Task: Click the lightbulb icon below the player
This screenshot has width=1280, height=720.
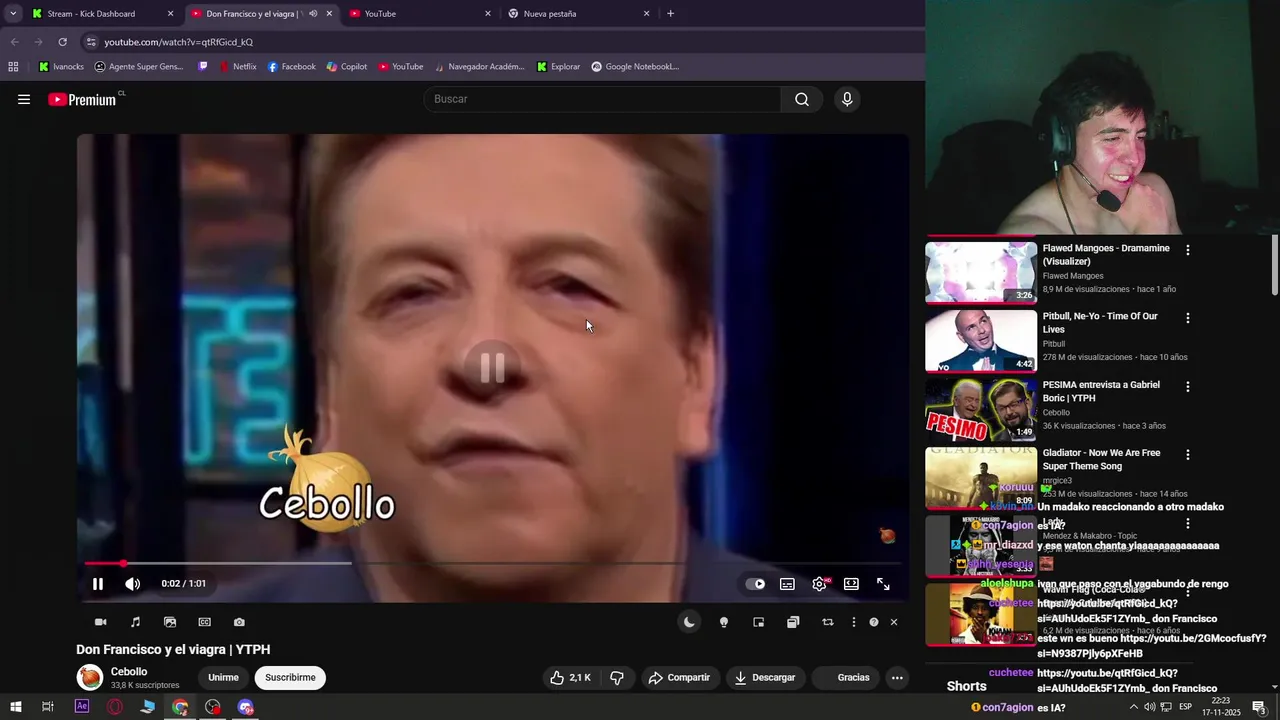Action: [x=724, y=622]
